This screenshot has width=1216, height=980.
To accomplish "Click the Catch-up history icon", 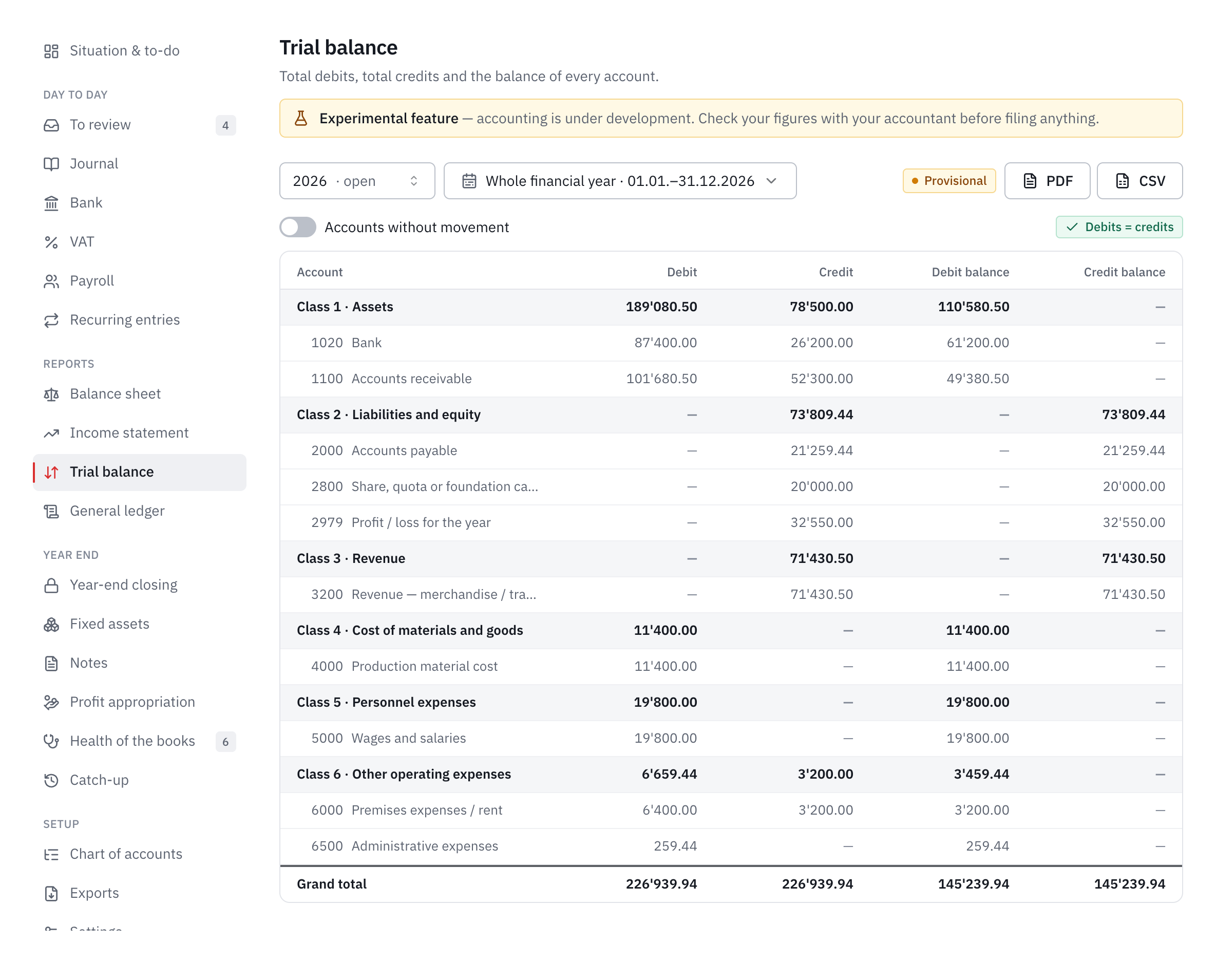I will coord(51,780).
